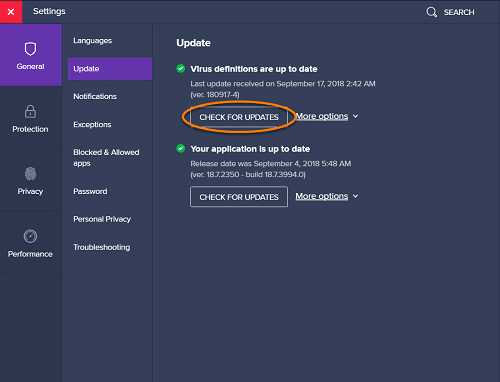The height and width of the screenshot is (382, 500).
Task: Click the search magnifier icon
Action: [431, 12]
